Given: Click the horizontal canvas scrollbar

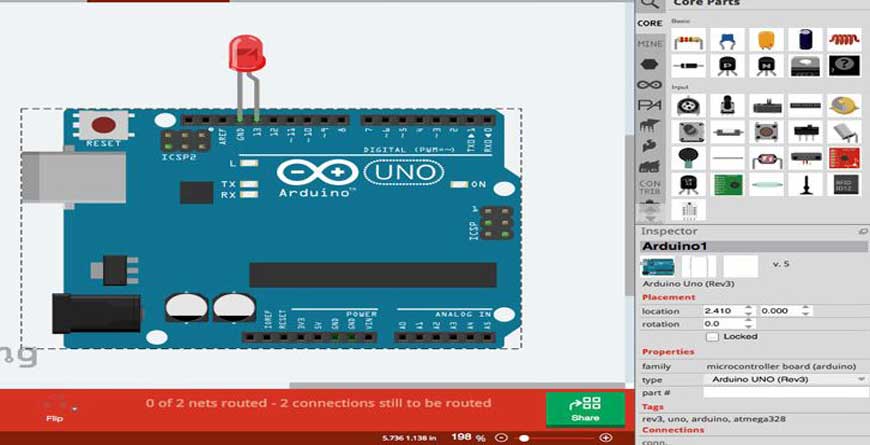Looking at the screenshot, I should click(457, 385).
